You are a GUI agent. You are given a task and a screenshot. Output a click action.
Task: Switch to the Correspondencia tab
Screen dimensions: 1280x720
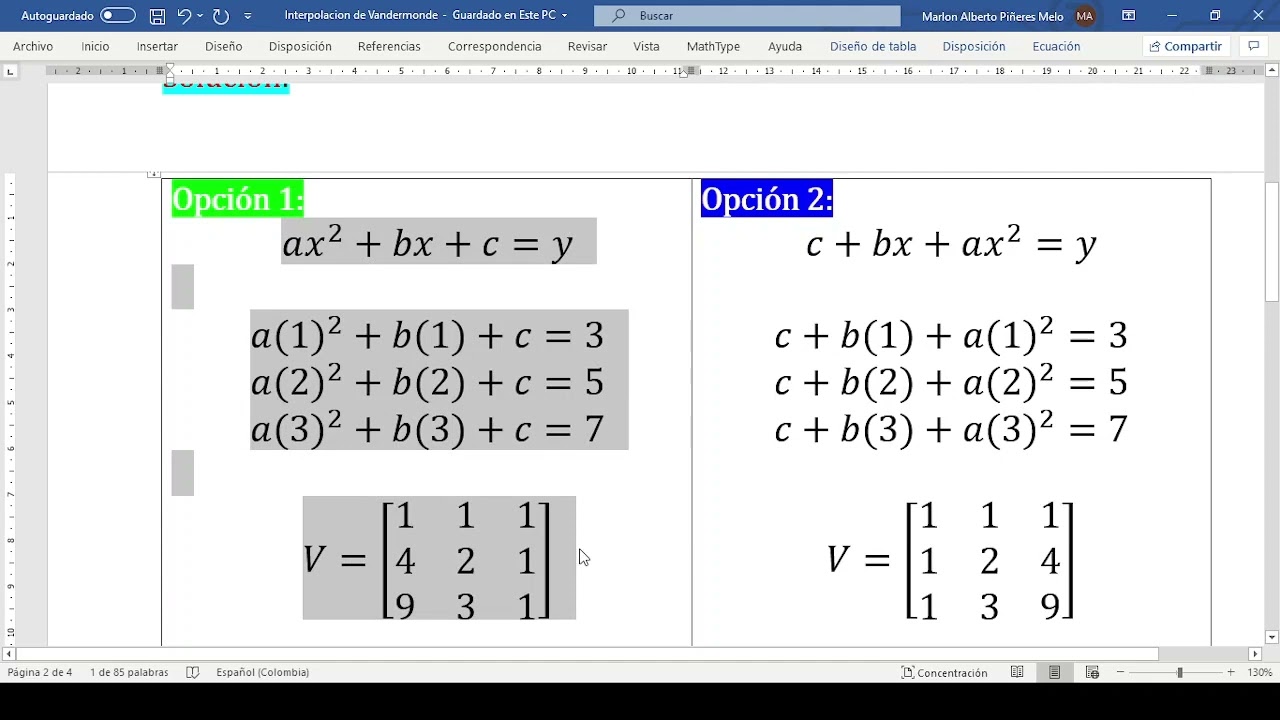point(494,46)
